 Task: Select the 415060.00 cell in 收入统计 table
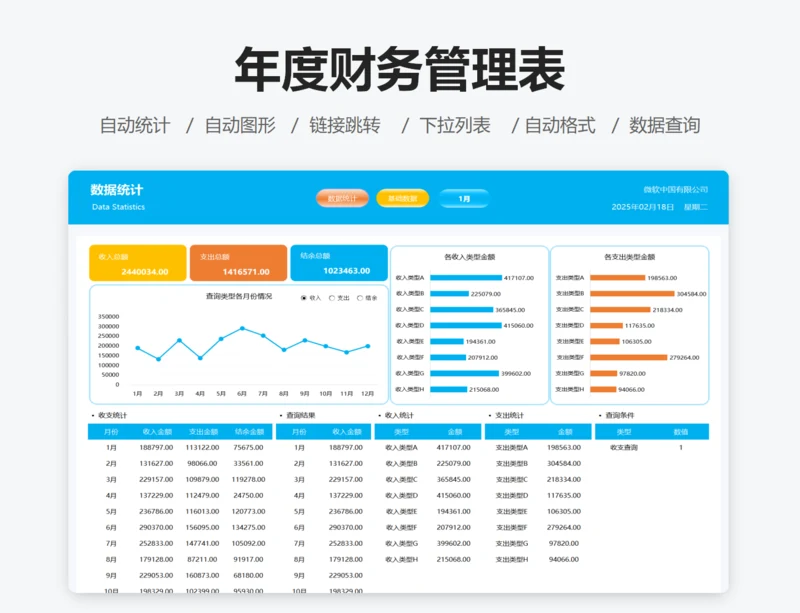coord(454,495)
